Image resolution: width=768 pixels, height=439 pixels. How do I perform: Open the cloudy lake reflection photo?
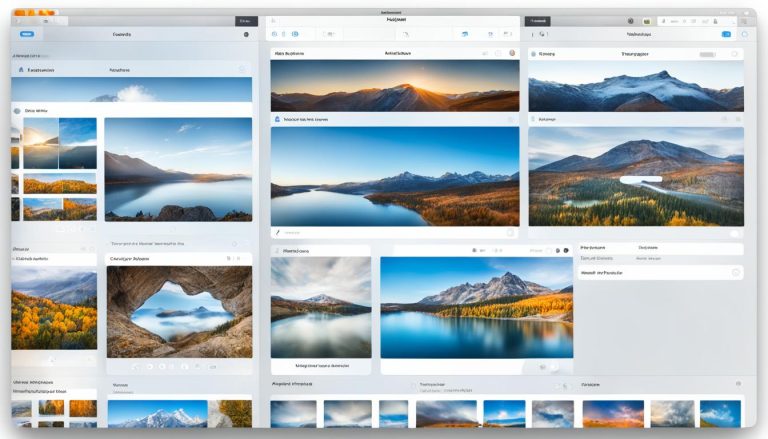coord(321,307)
